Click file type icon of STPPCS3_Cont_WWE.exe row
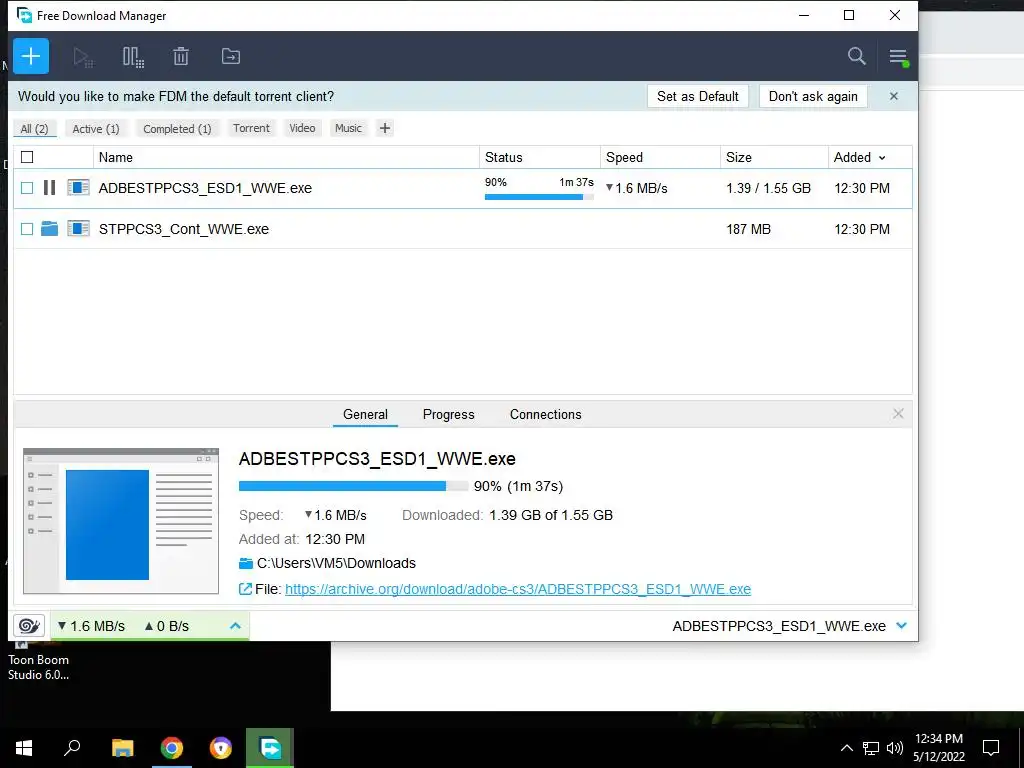 78,229
